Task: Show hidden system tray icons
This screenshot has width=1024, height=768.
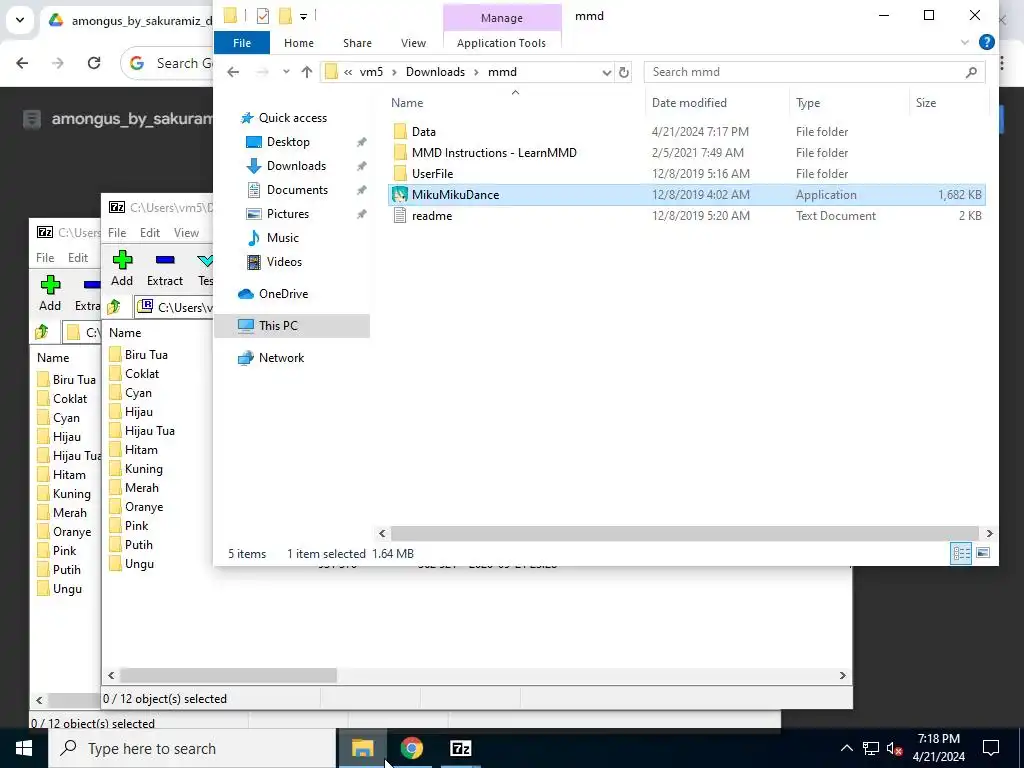Action: coord(846,748)
